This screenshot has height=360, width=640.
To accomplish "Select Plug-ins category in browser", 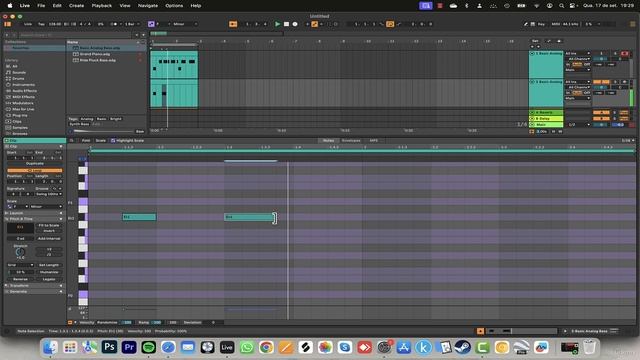I will coord(19,116).
